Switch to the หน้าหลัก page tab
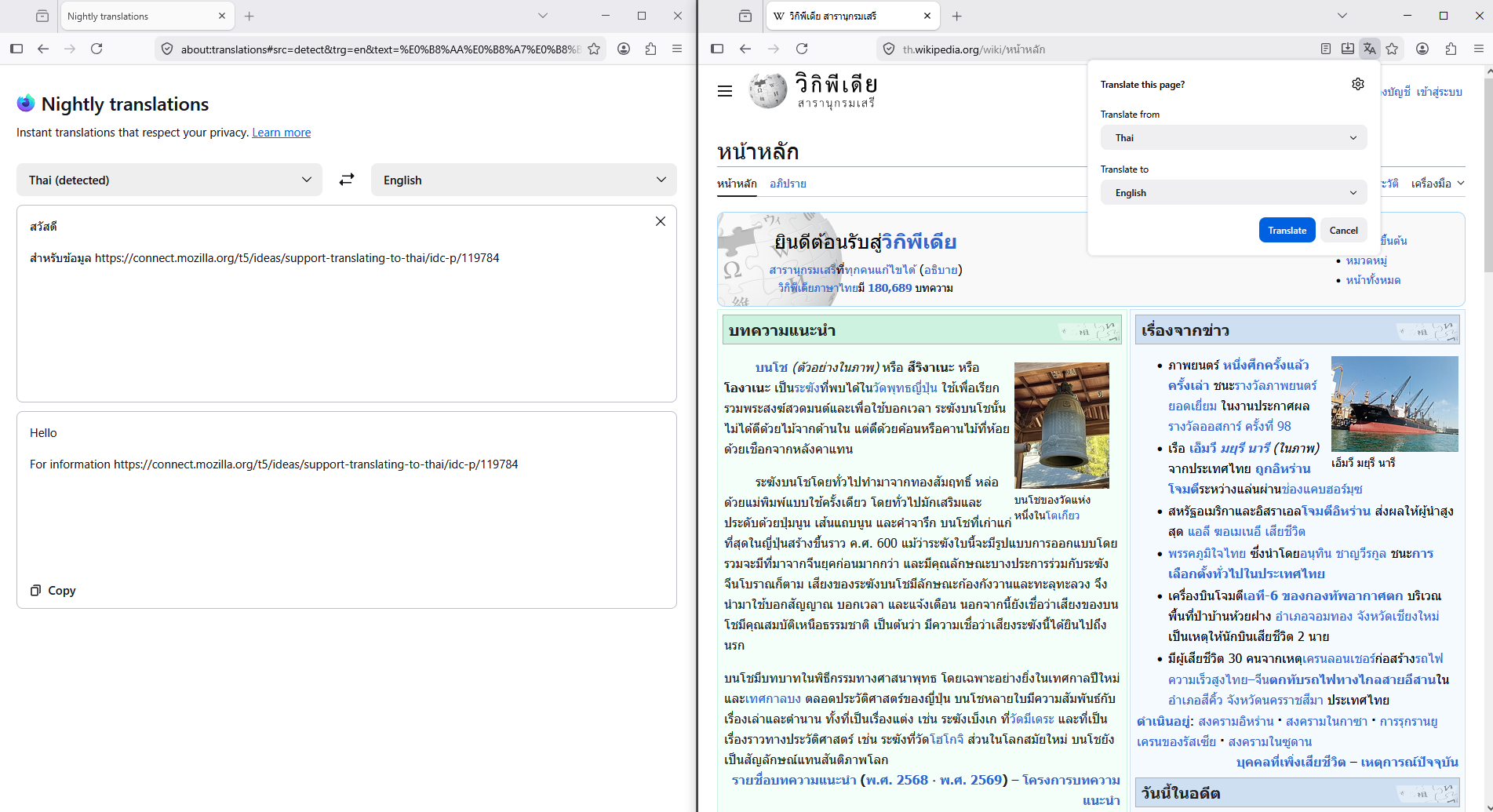This screenshot has height=812, width=1493. pyautogui.click(x=737, y=184)
